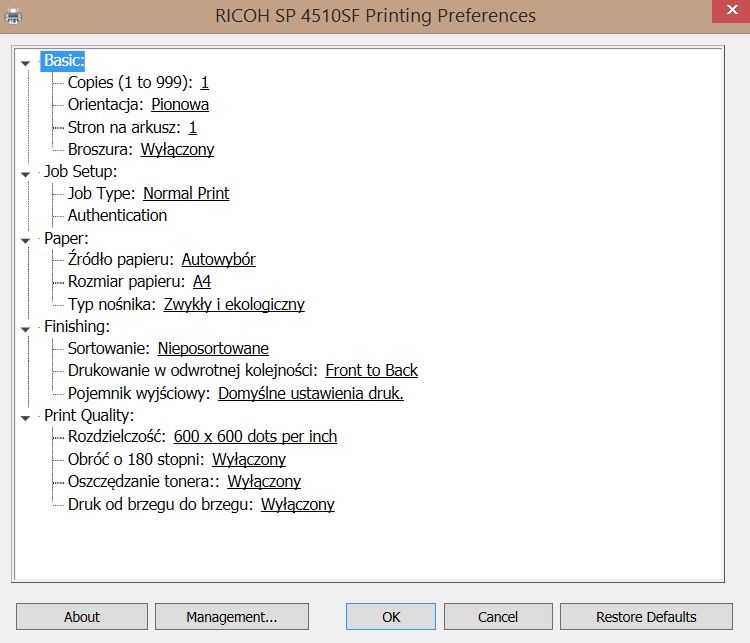Screen dimensions: 750x643
Task: Change Oszczędzanie tonera value Wyłączony
Action: [264, 481]
